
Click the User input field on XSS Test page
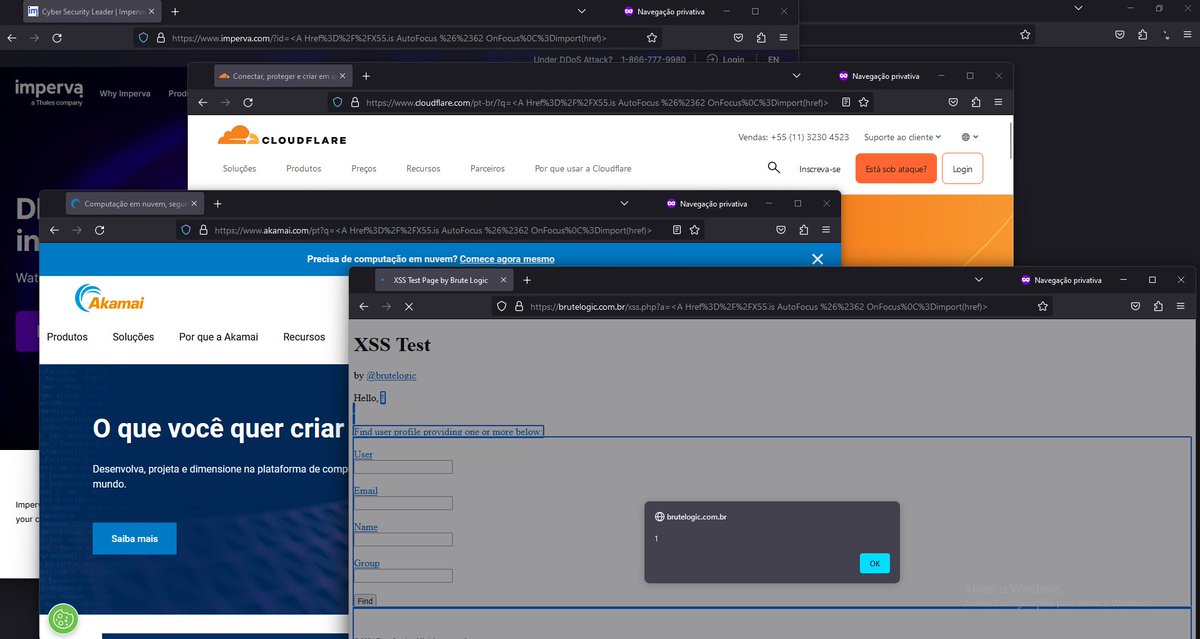[x=403, y=467]
